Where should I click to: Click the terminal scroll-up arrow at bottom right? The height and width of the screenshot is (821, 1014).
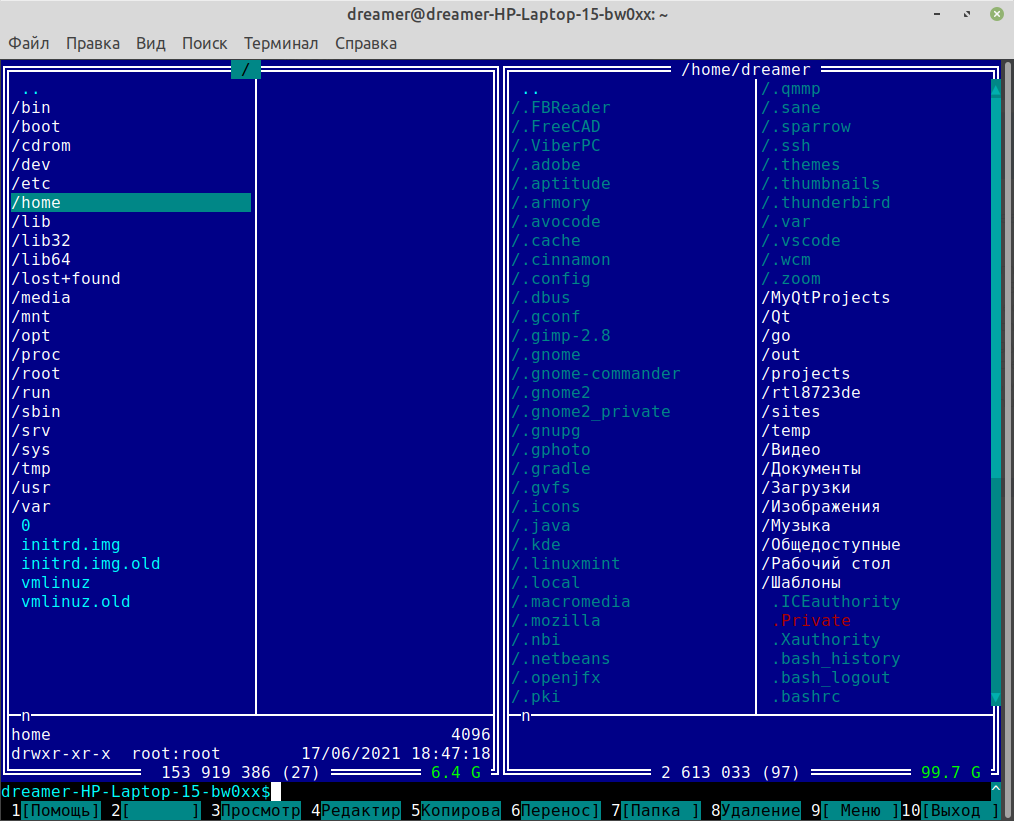[996, 790]
